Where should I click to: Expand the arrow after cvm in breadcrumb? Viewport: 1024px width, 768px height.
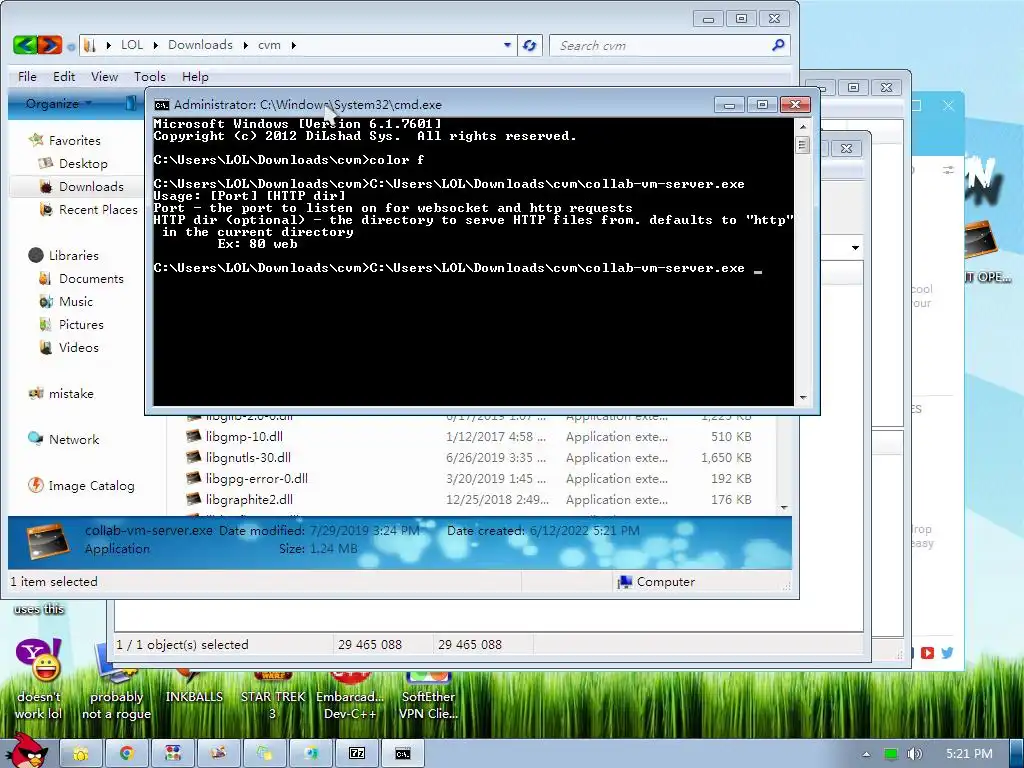[294, 45]
